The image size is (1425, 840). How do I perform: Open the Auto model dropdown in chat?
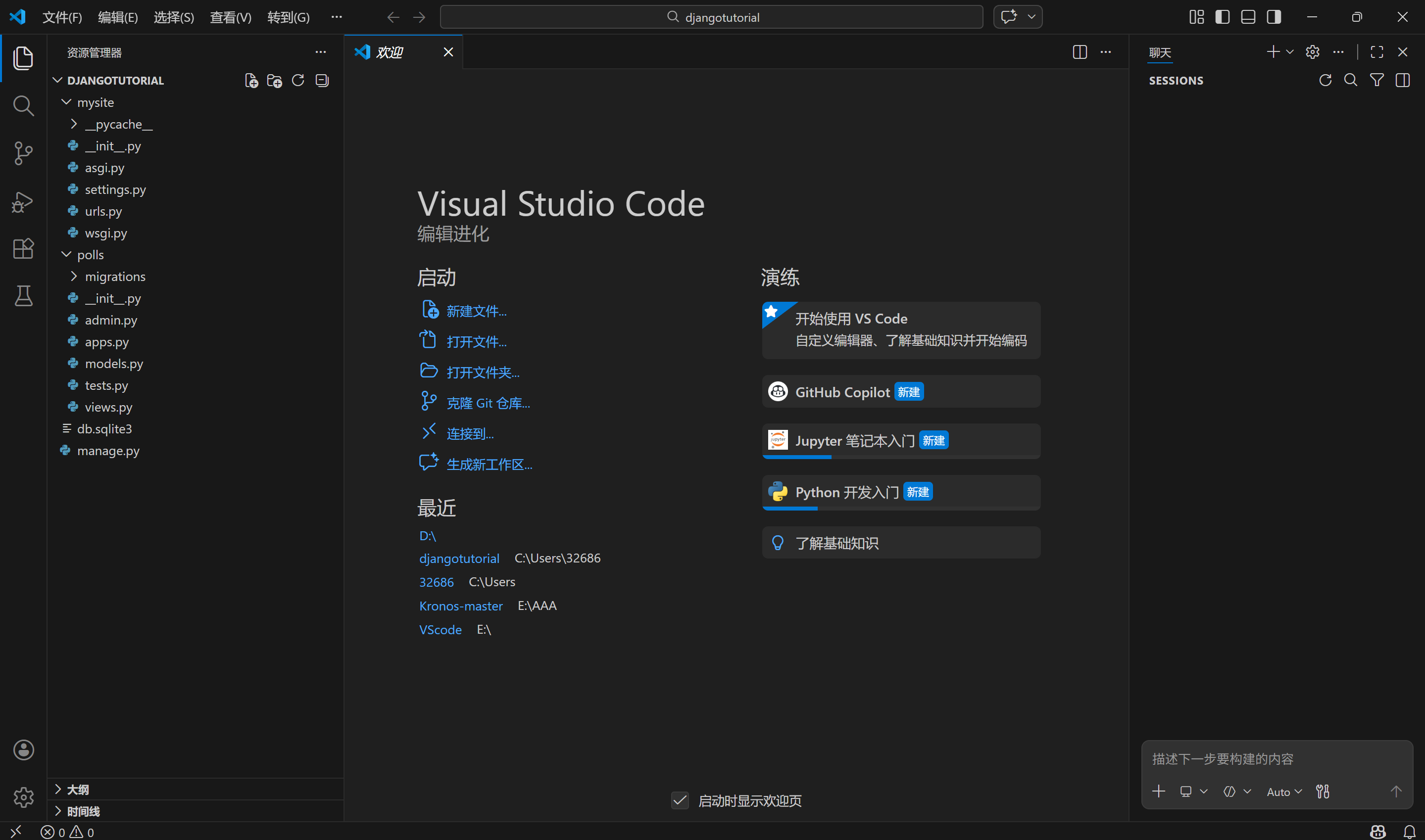click(x=1284, y=792)
